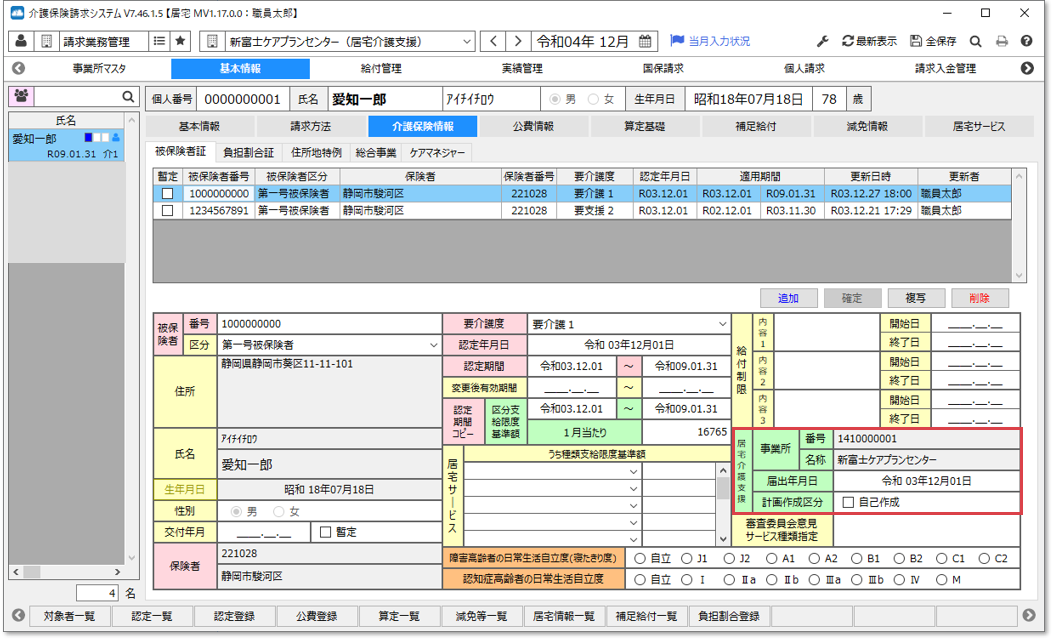Click 負担割合登録 bottom button

pos(729,615)
